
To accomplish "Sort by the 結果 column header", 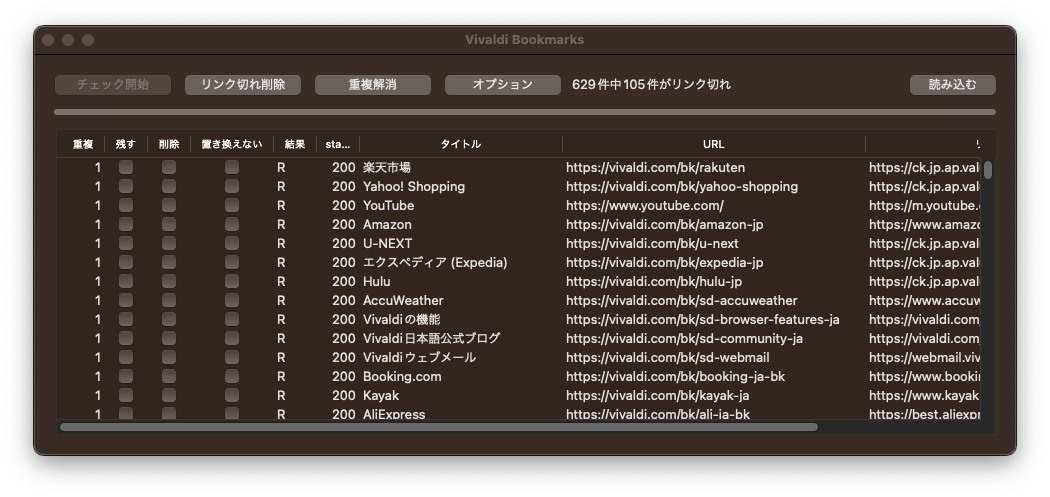I will [x=295, y=144].
